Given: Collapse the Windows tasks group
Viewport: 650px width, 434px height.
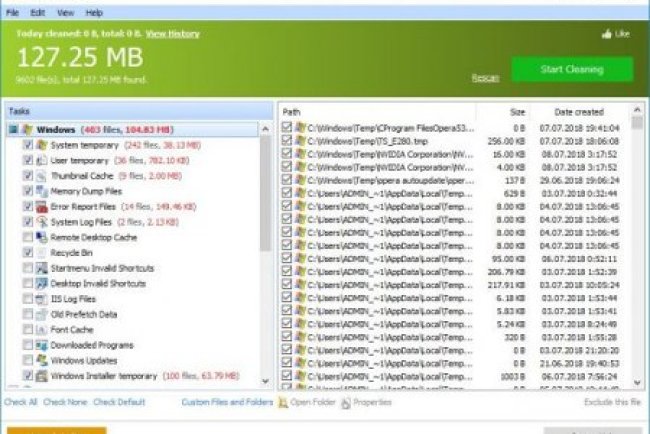Looking at the screenshot, I should click(x=12, y=130).
